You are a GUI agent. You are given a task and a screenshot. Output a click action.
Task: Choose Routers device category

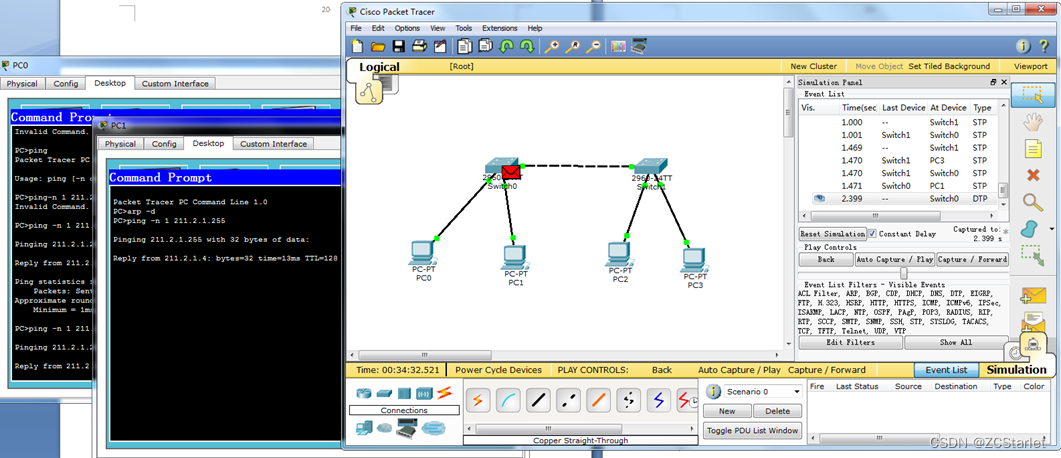click(x=365, y=393)
